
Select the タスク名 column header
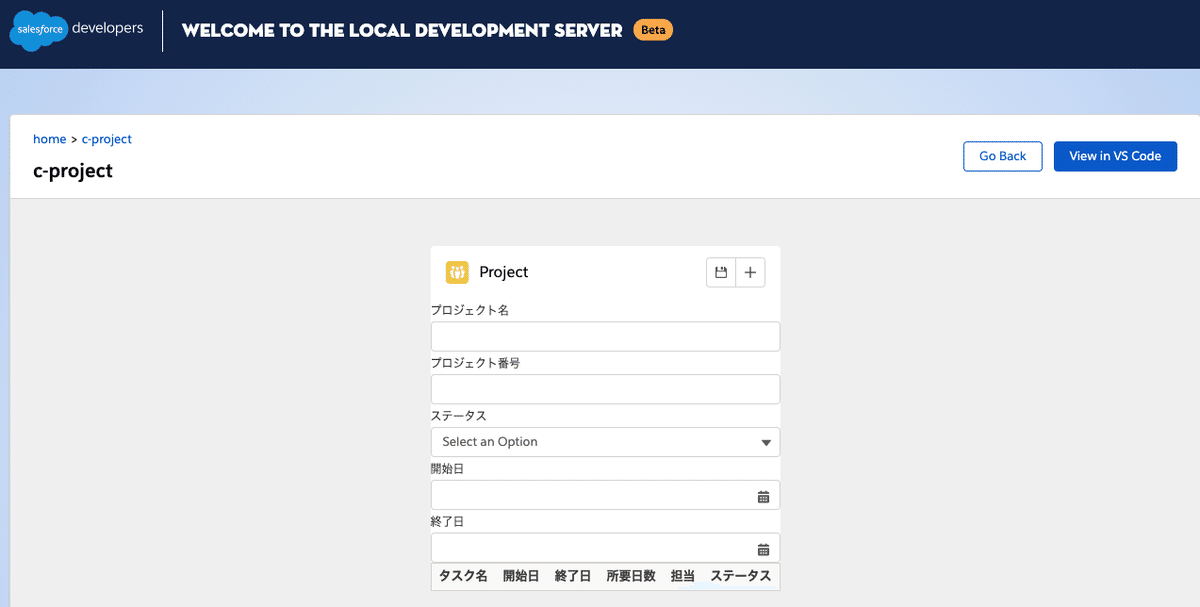click(x=462, y=576)
